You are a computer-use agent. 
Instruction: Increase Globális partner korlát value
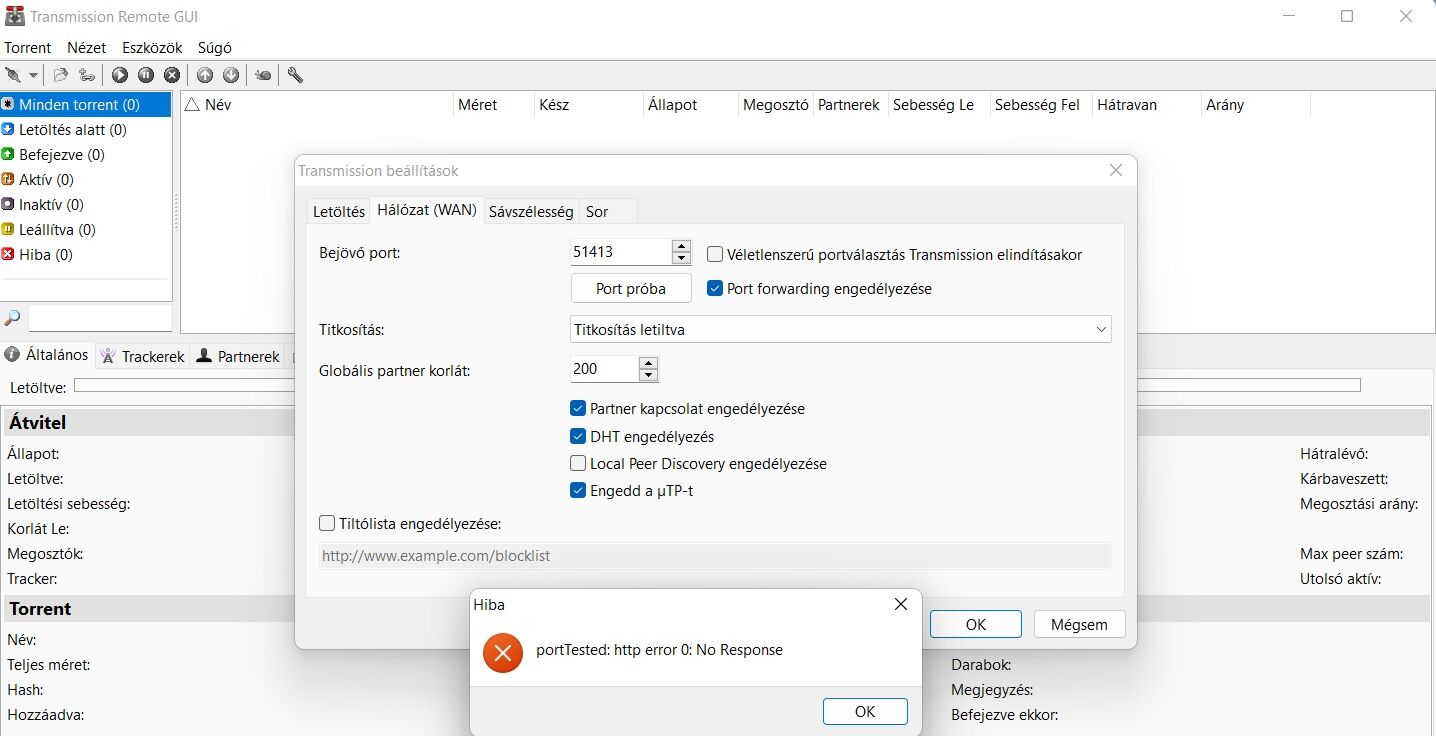coord(649,363)
